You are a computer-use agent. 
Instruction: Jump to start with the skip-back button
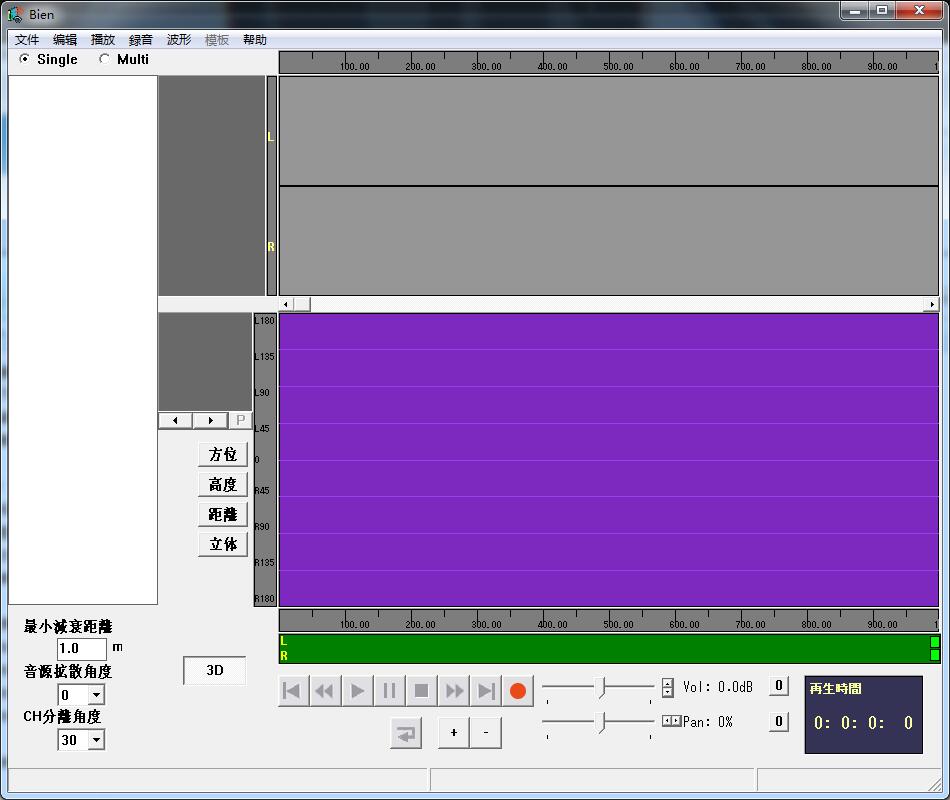292,690
